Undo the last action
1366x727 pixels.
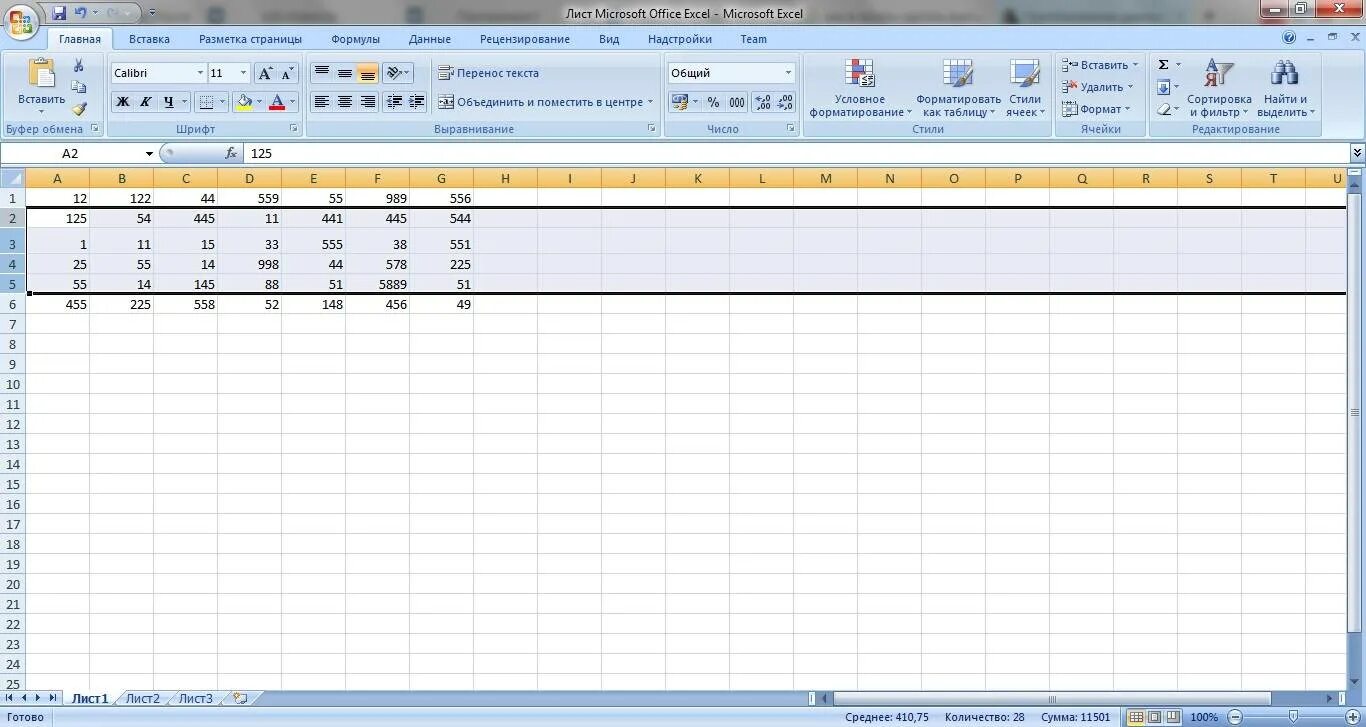[x=82, y=13]
